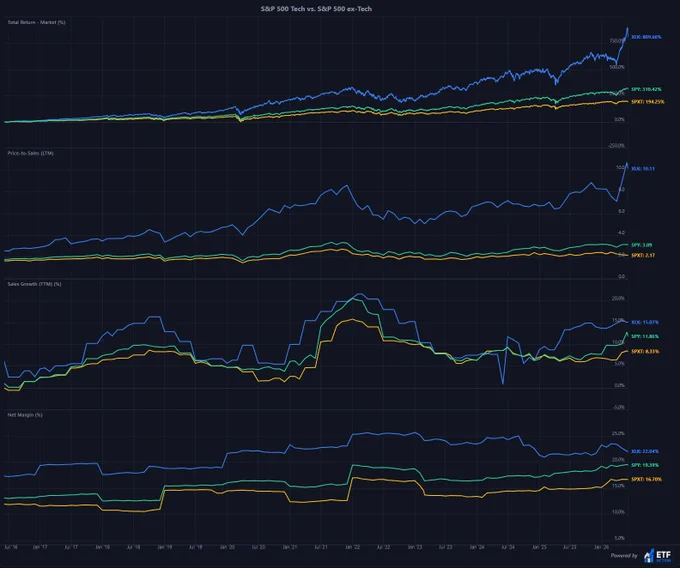Click the Jul '19 date on the x-axis

[x=196, y=547]
